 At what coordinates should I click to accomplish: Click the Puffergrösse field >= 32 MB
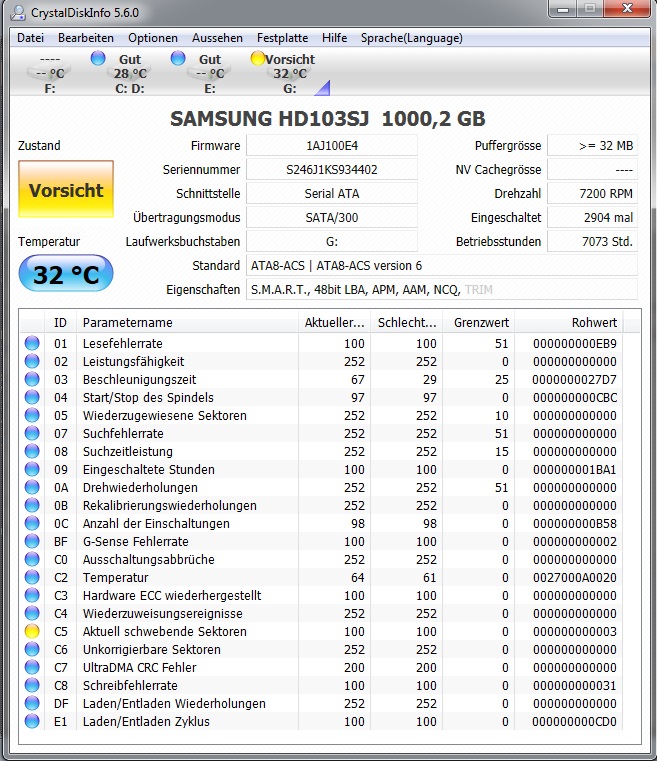pos(592,146)
